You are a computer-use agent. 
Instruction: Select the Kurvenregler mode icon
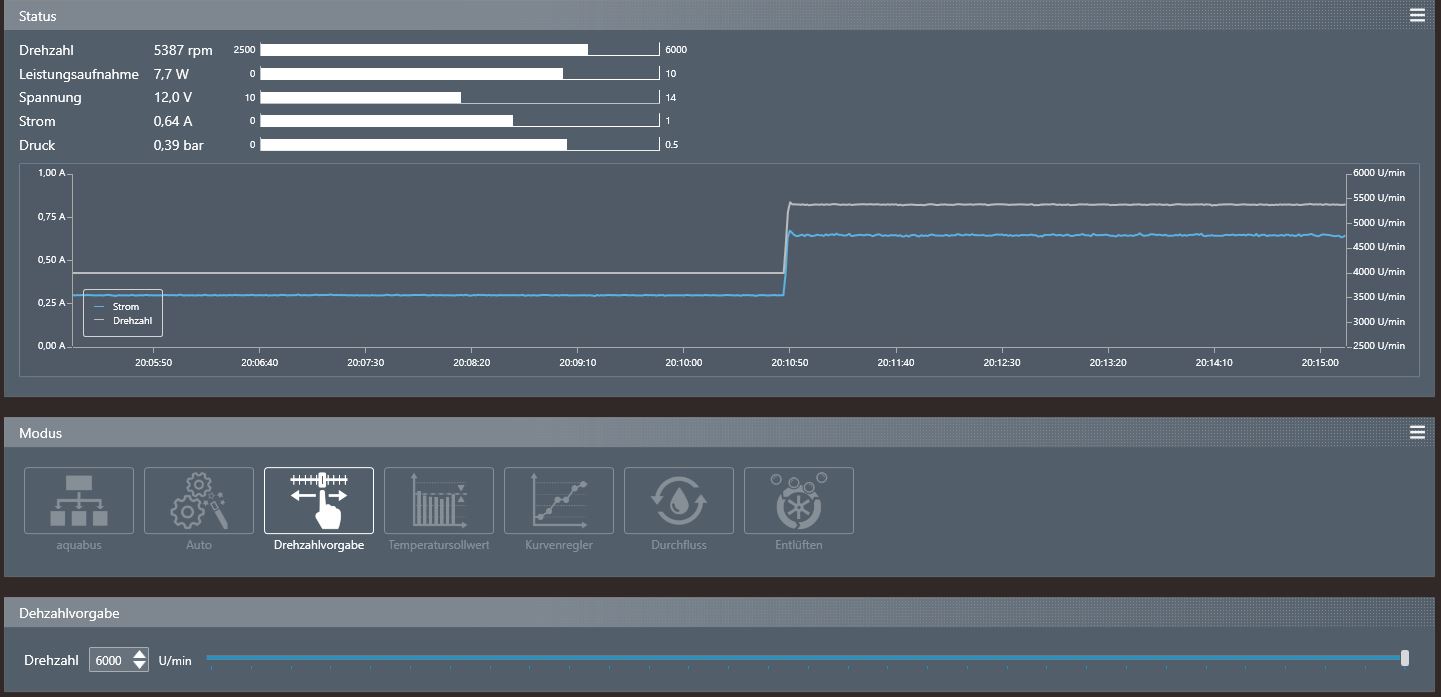tap(559, 500)
